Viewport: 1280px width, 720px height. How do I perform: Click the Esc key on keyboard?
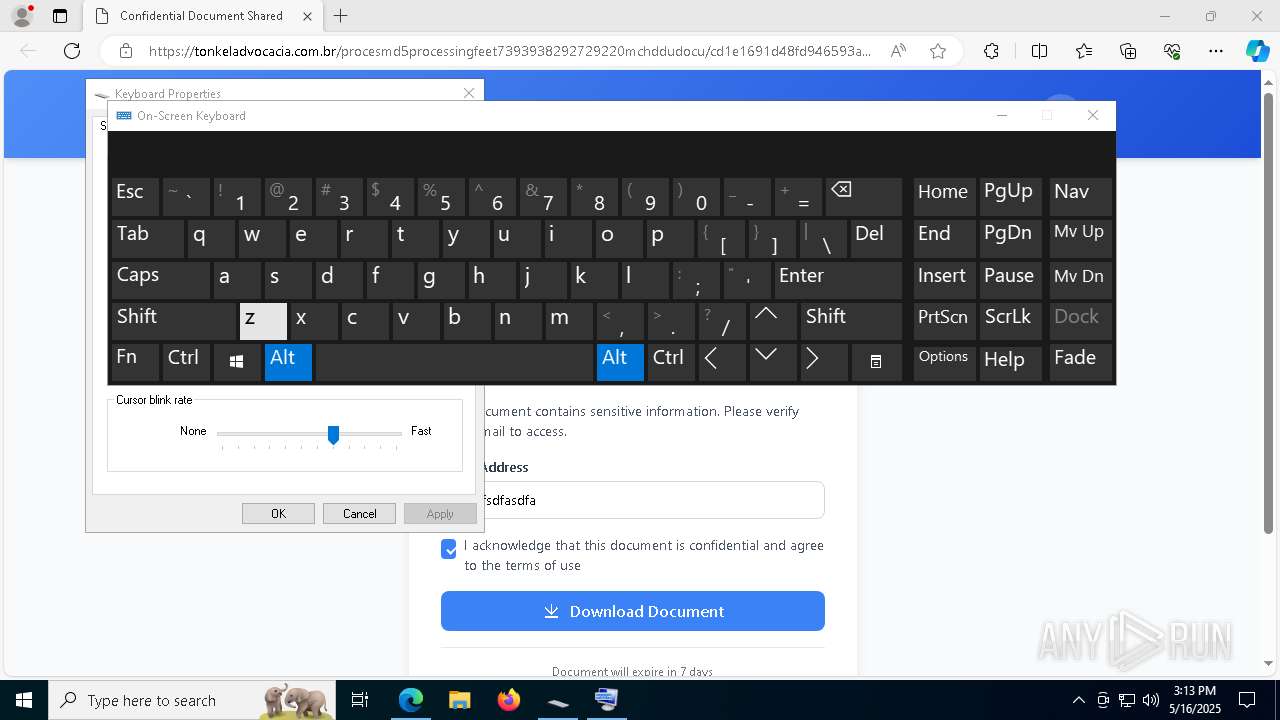(135, 197)
